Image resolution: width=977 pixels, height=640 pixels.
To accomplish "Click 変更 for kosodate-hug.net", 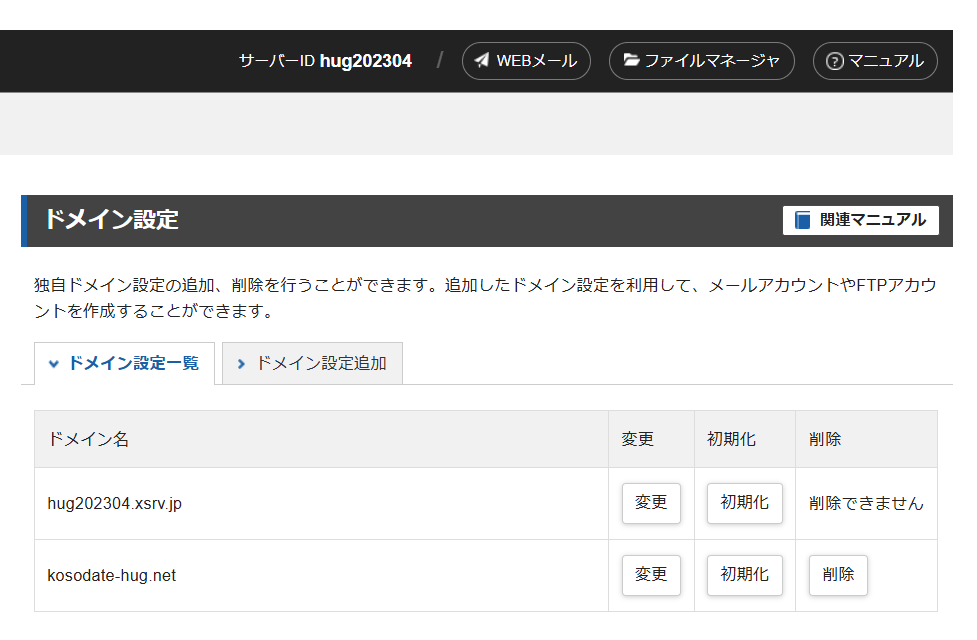I will click(651, 575).
